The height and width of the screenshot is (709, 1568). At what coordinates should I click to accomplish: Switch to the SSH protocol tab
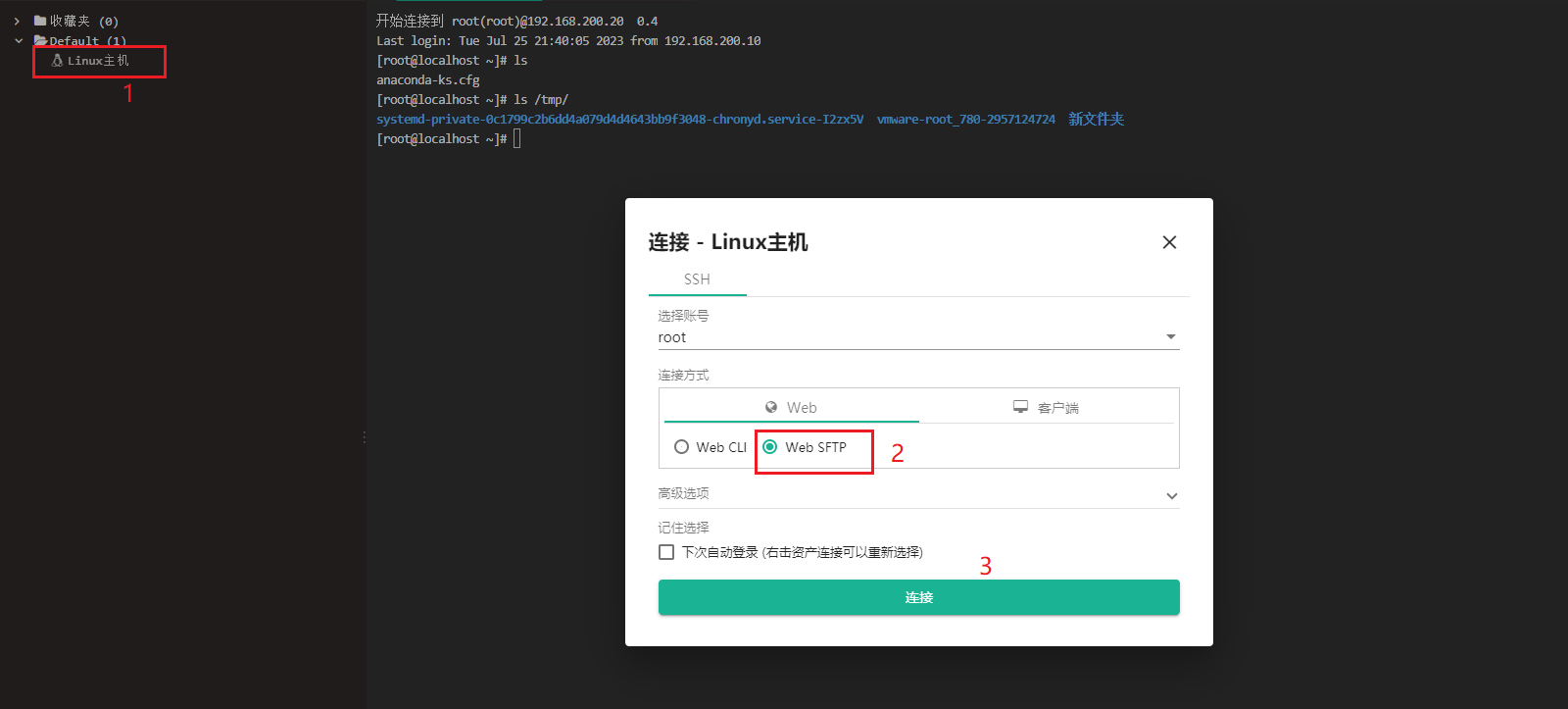click(x=697, y=279)
